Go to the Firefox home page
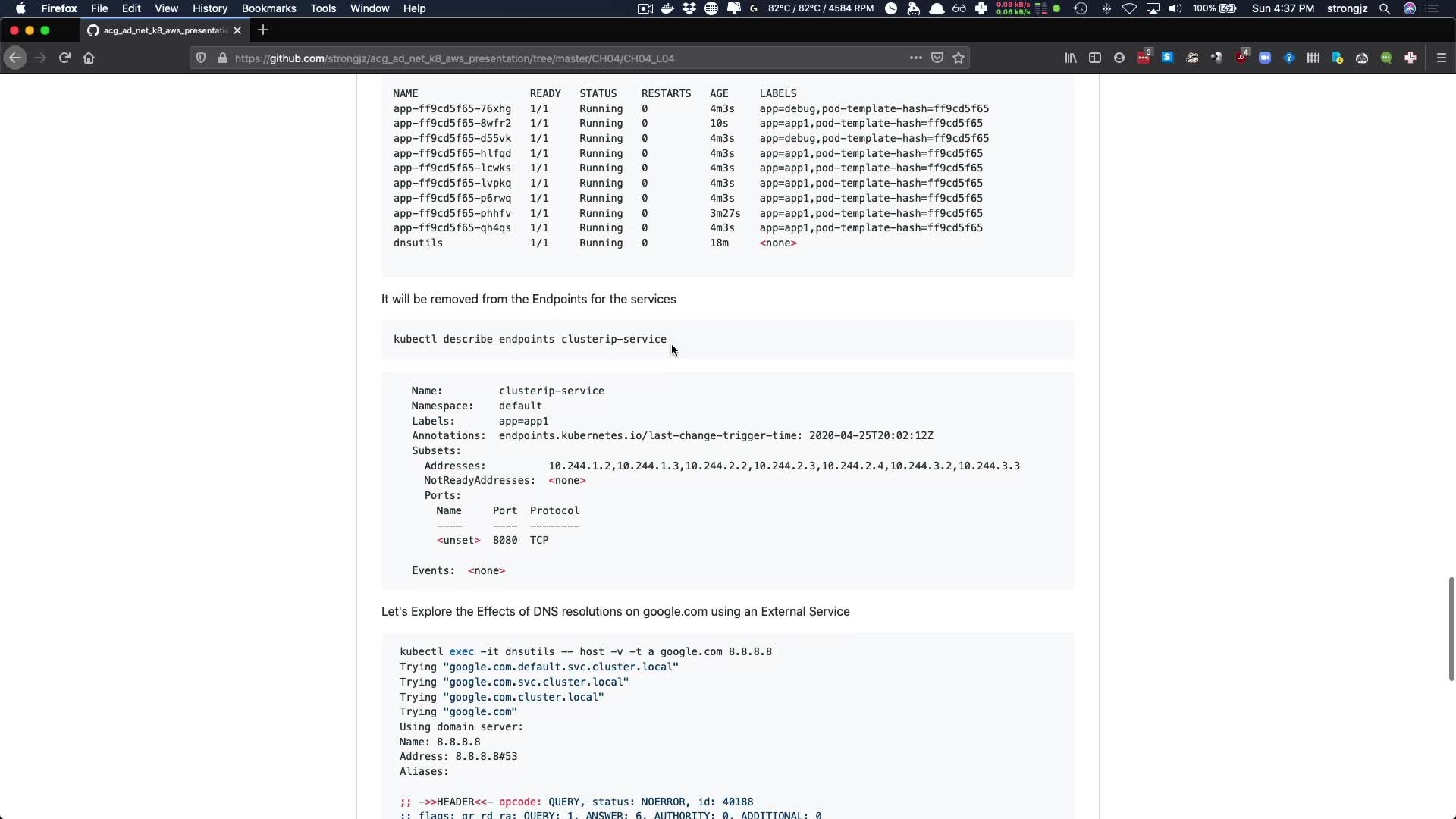The image size is (1456, 819). pos(89,58)
